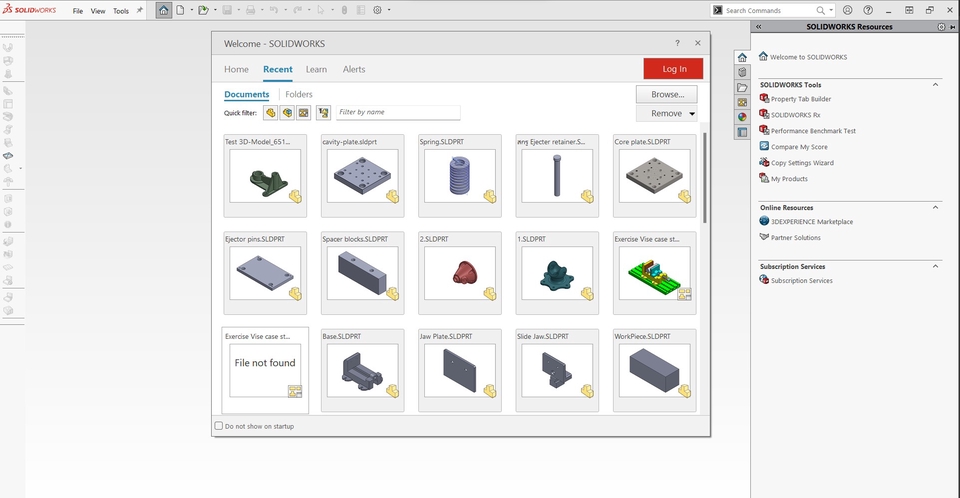The width and height of the screenshot is (960, 498).
Task: Open the user login icon in the title bar
Action: pyautogui.click(x=847, y=10)
